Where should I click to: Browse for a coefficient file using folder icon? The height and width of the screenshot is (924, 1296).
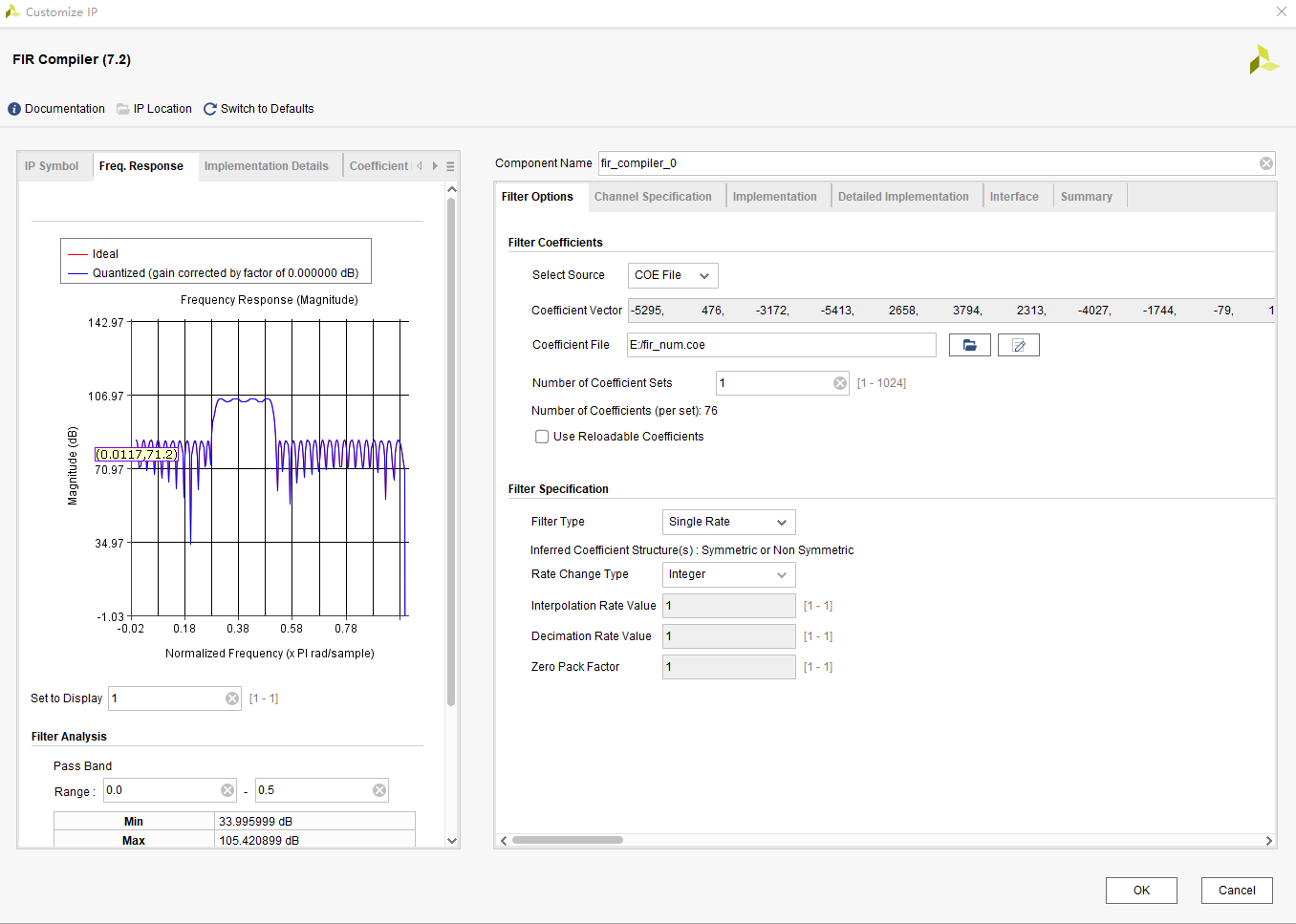[x=969, y=344]
